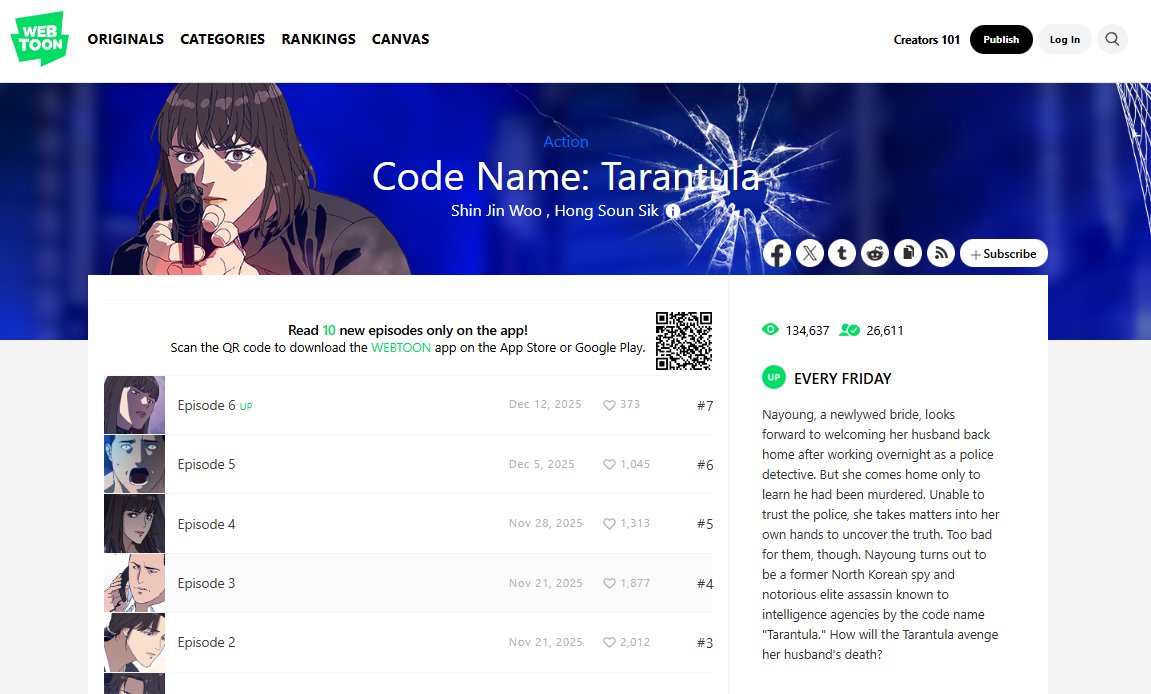The image size is (1151, 694).
Task: Click the WEBTOON logo
Action: (40, 38)
